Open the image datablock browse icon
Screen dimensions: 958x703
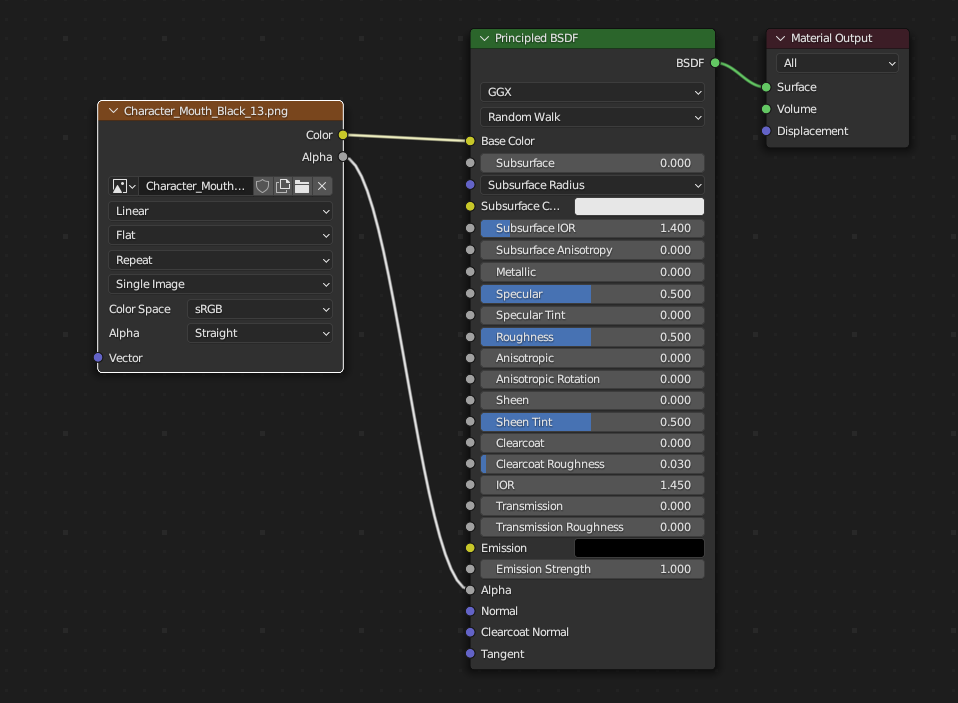(x=124, y=186)
